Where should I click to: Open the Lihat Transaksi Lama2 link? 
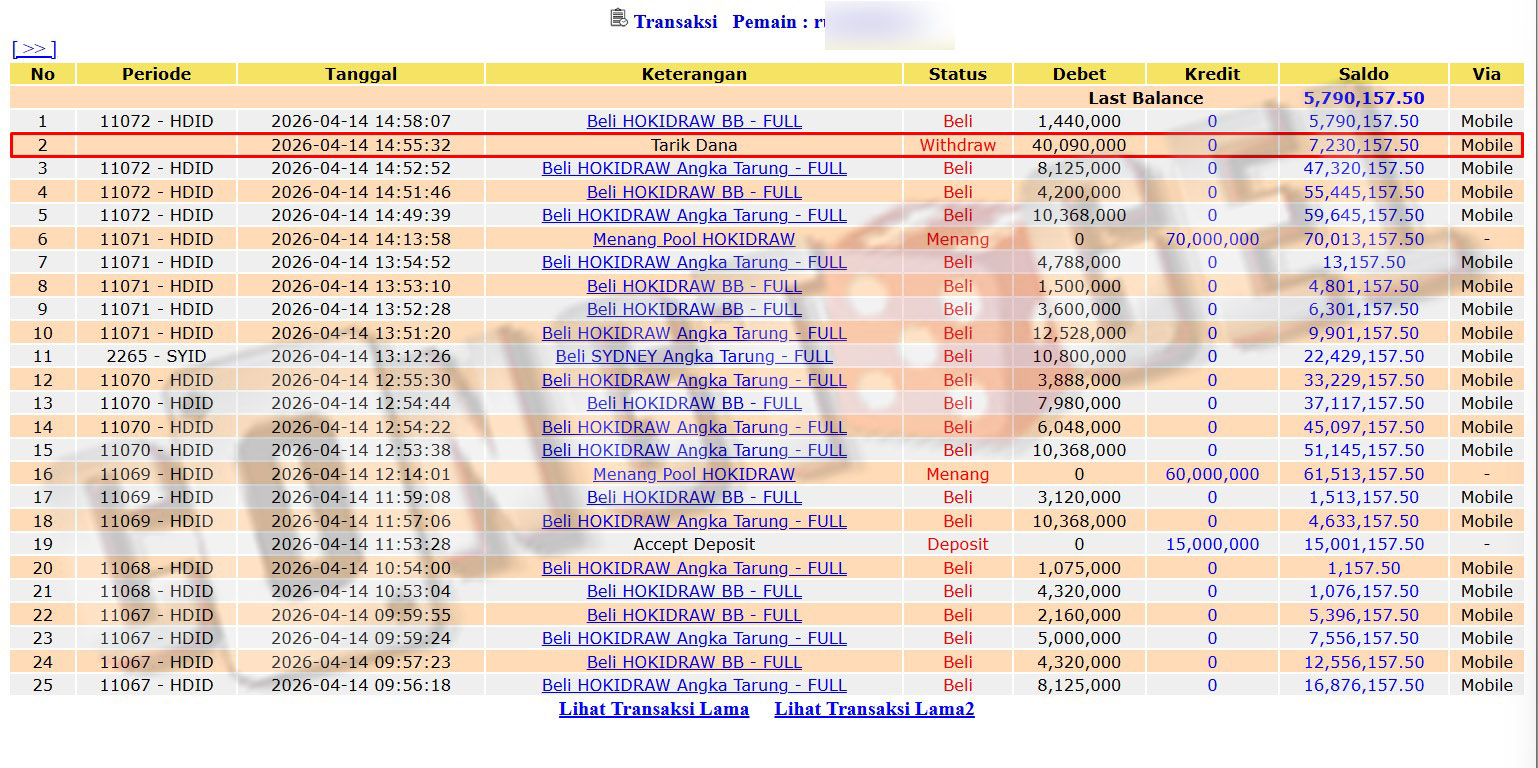point(874,709)
